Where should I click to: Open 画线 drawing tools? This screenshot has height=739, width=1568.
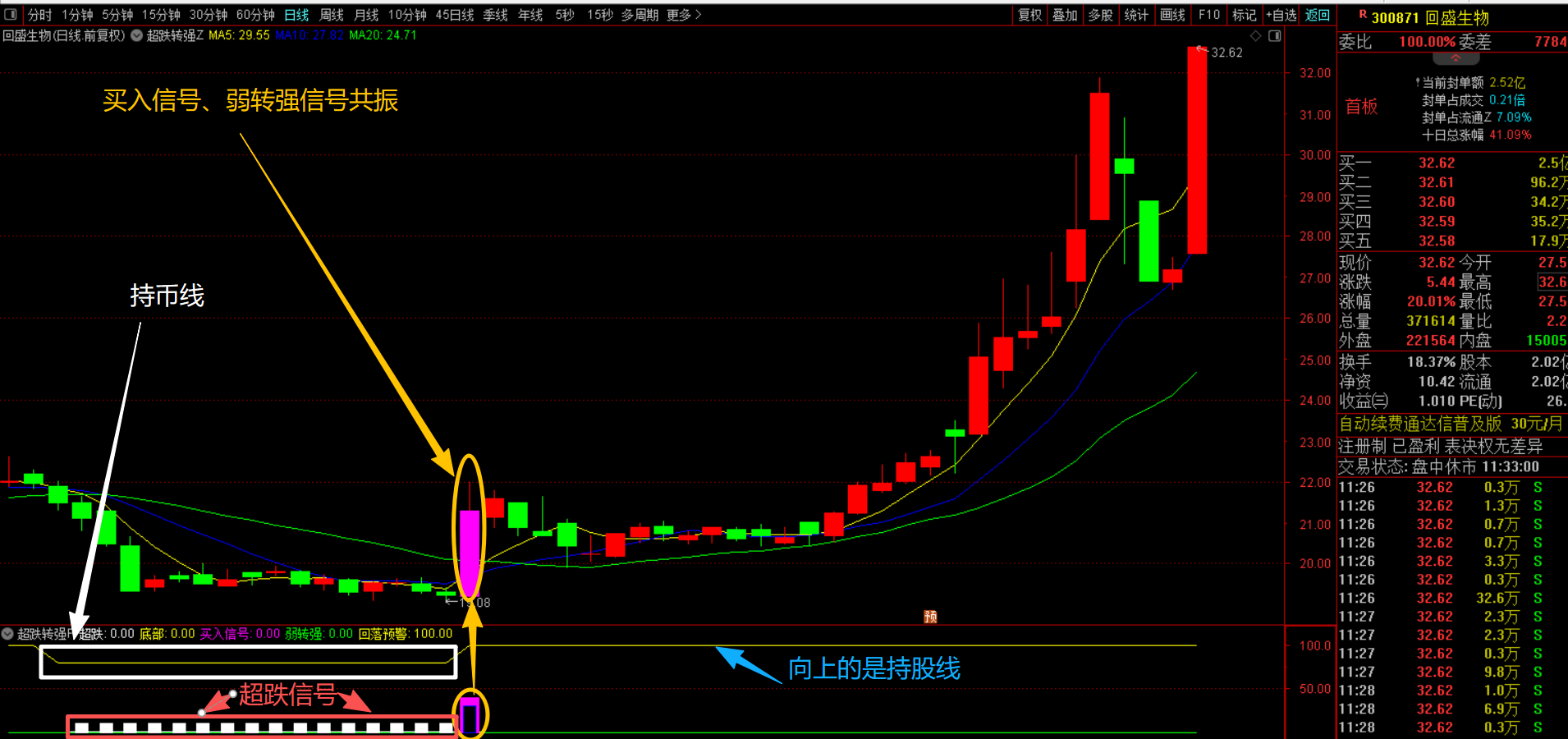click(1172, 15)
